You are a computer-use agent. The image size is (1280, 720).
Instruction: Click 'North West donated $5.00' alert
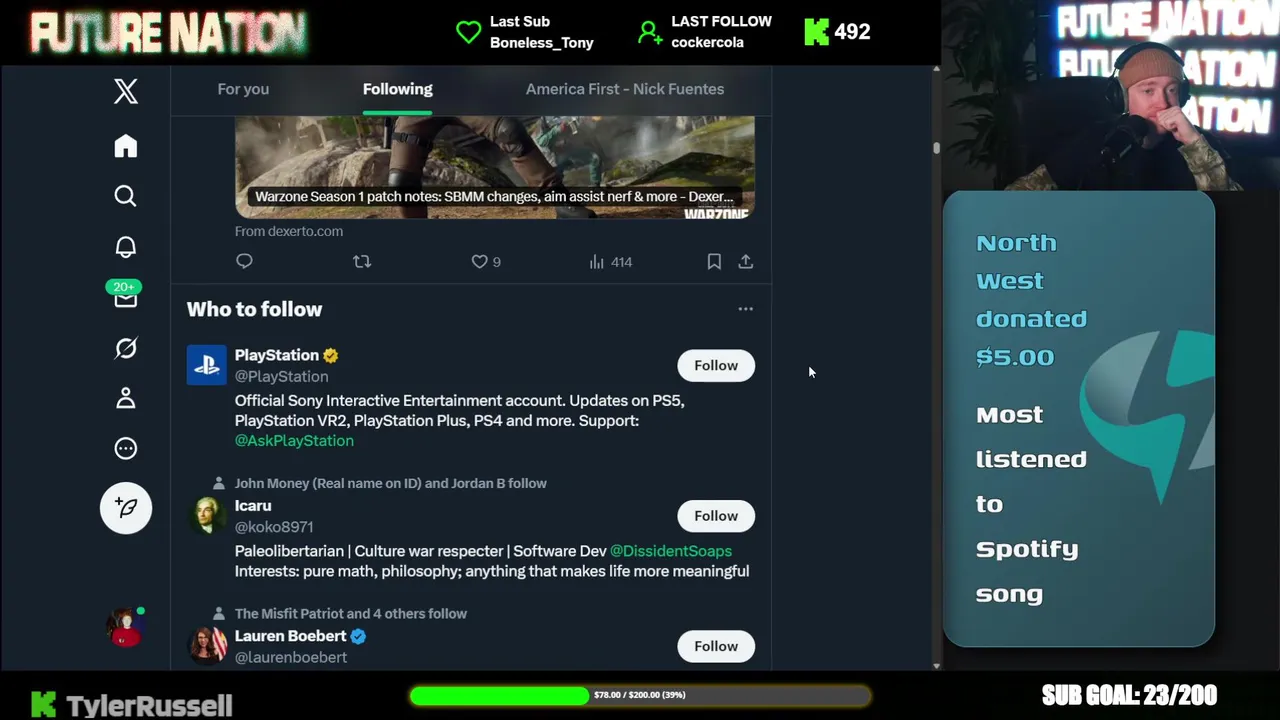click(1031, 300)
